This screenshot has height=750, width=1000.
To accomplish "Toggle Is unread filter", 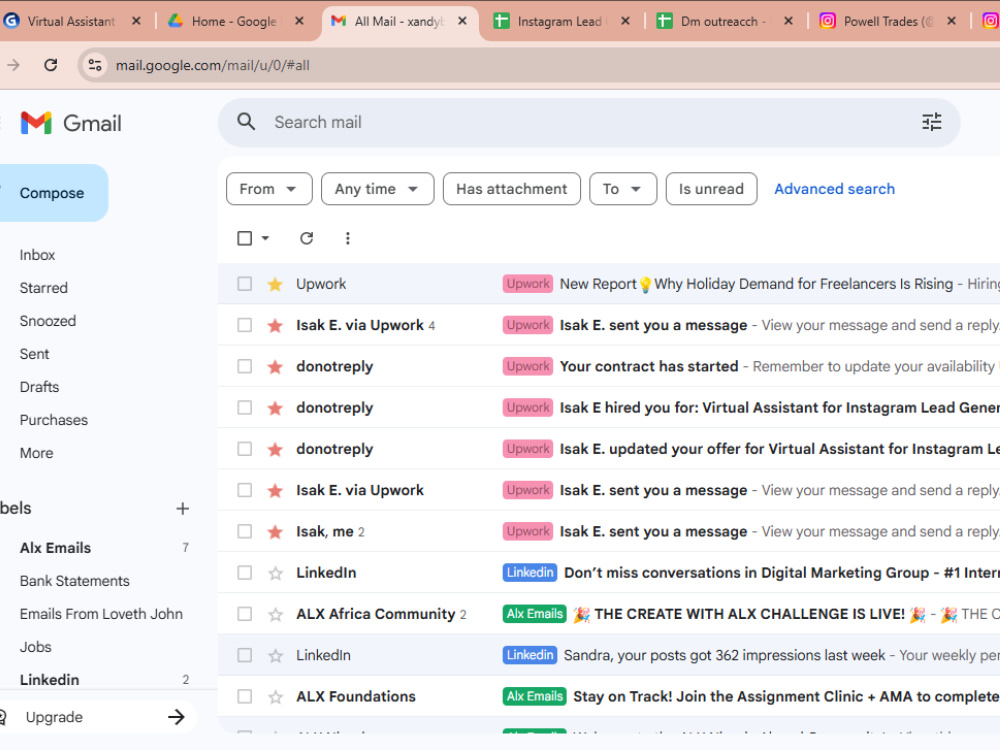I will pos(711,189).
